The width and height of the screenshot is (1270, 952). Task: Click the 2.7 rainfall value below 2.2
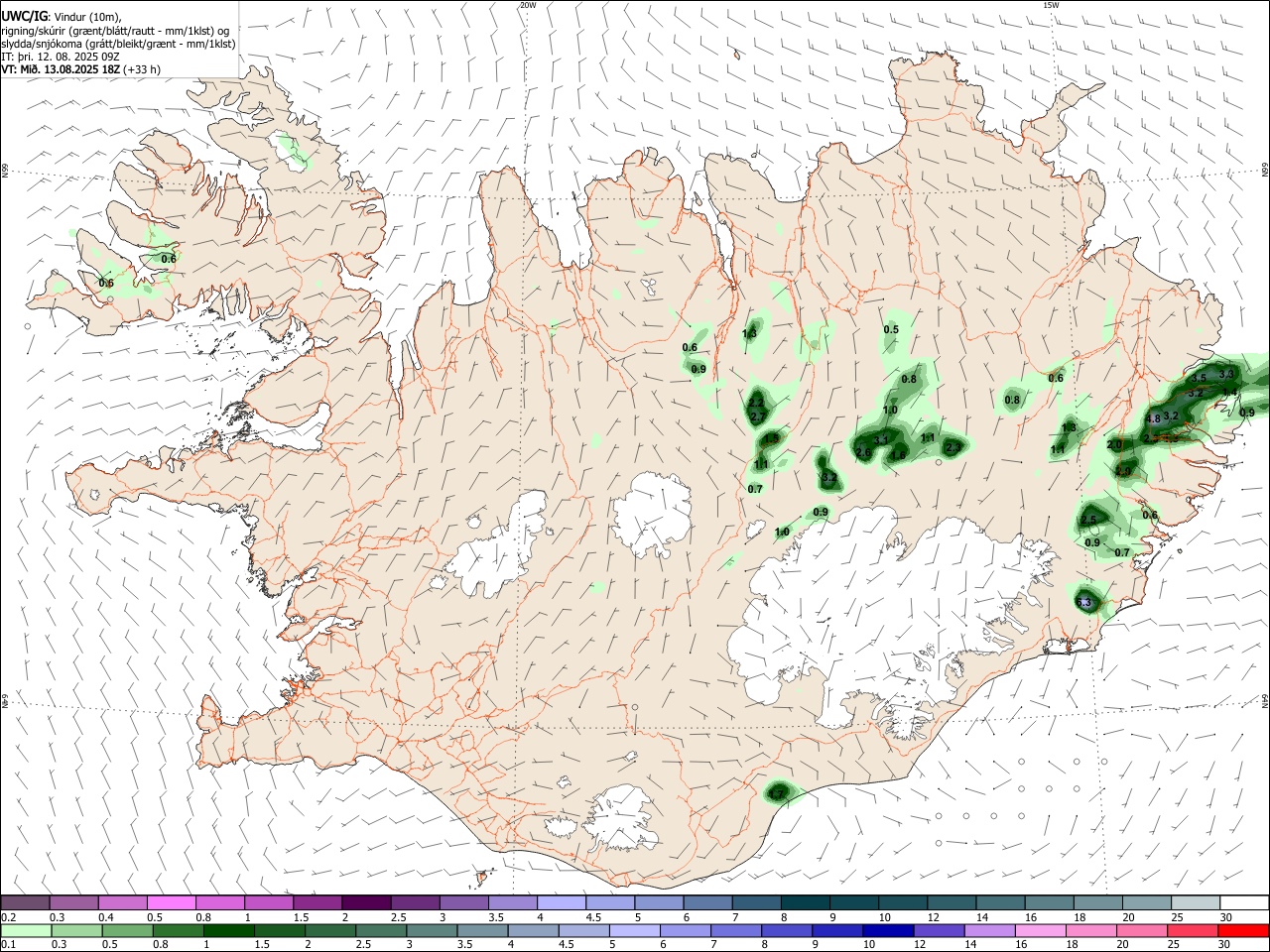coord(758,416)
